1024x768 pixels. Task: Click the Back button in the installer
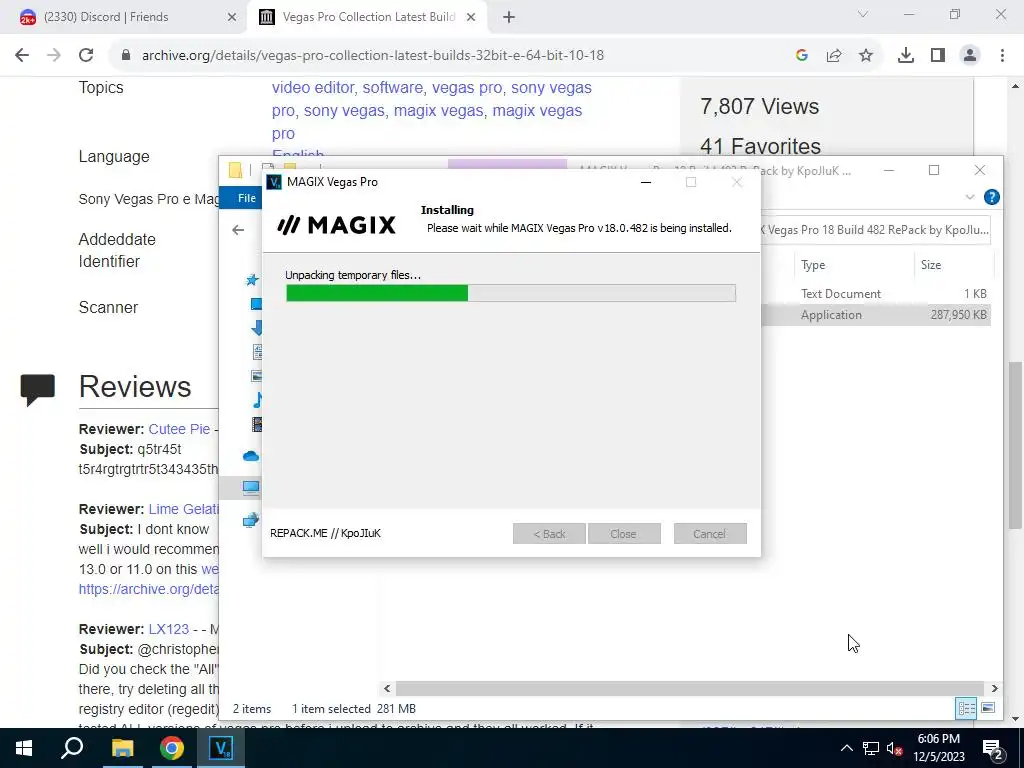(x=549, y=534)
